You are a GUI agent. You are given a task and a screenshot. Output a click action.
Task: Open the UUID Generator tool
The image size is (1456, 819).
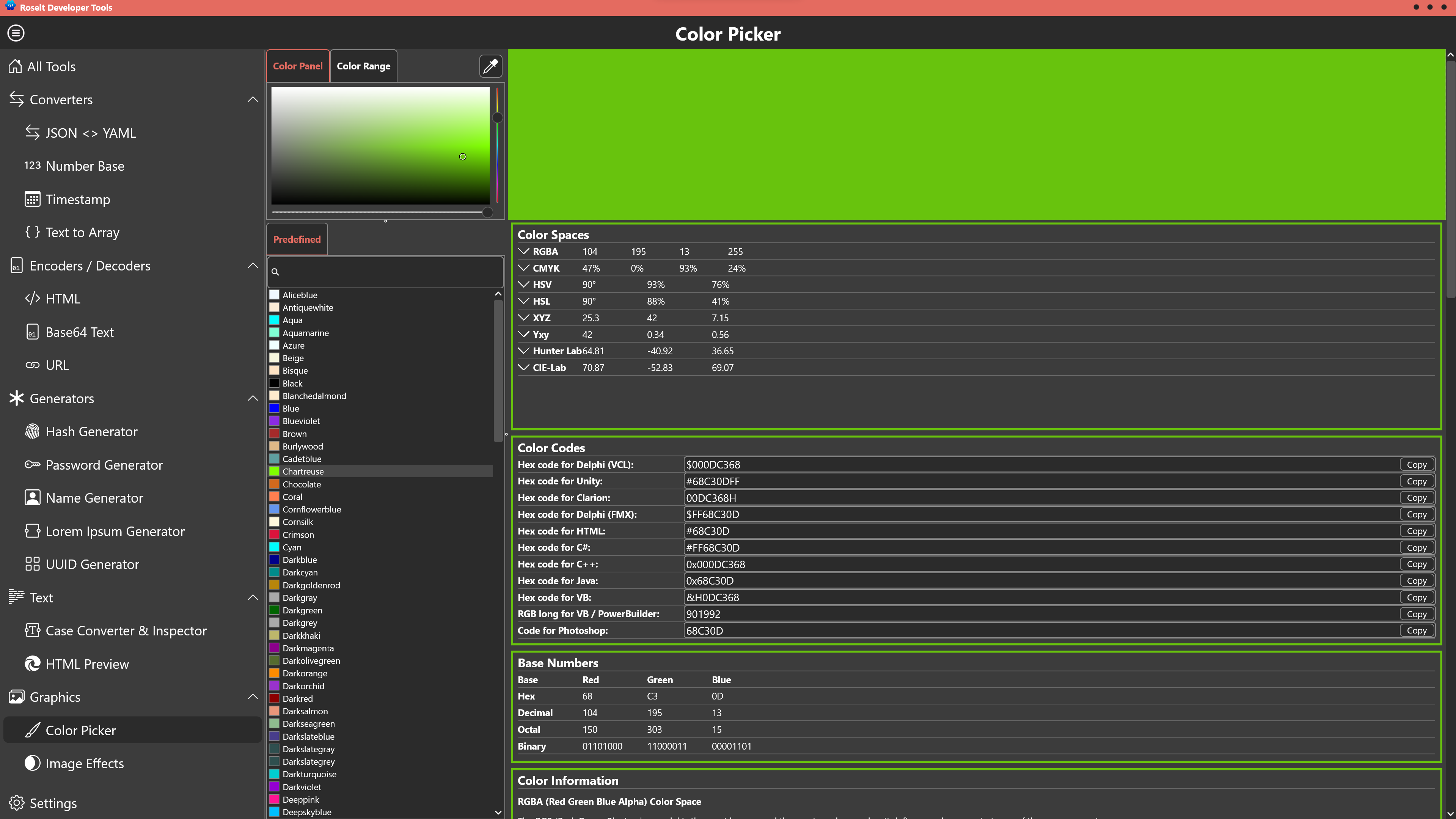point(92,564)
